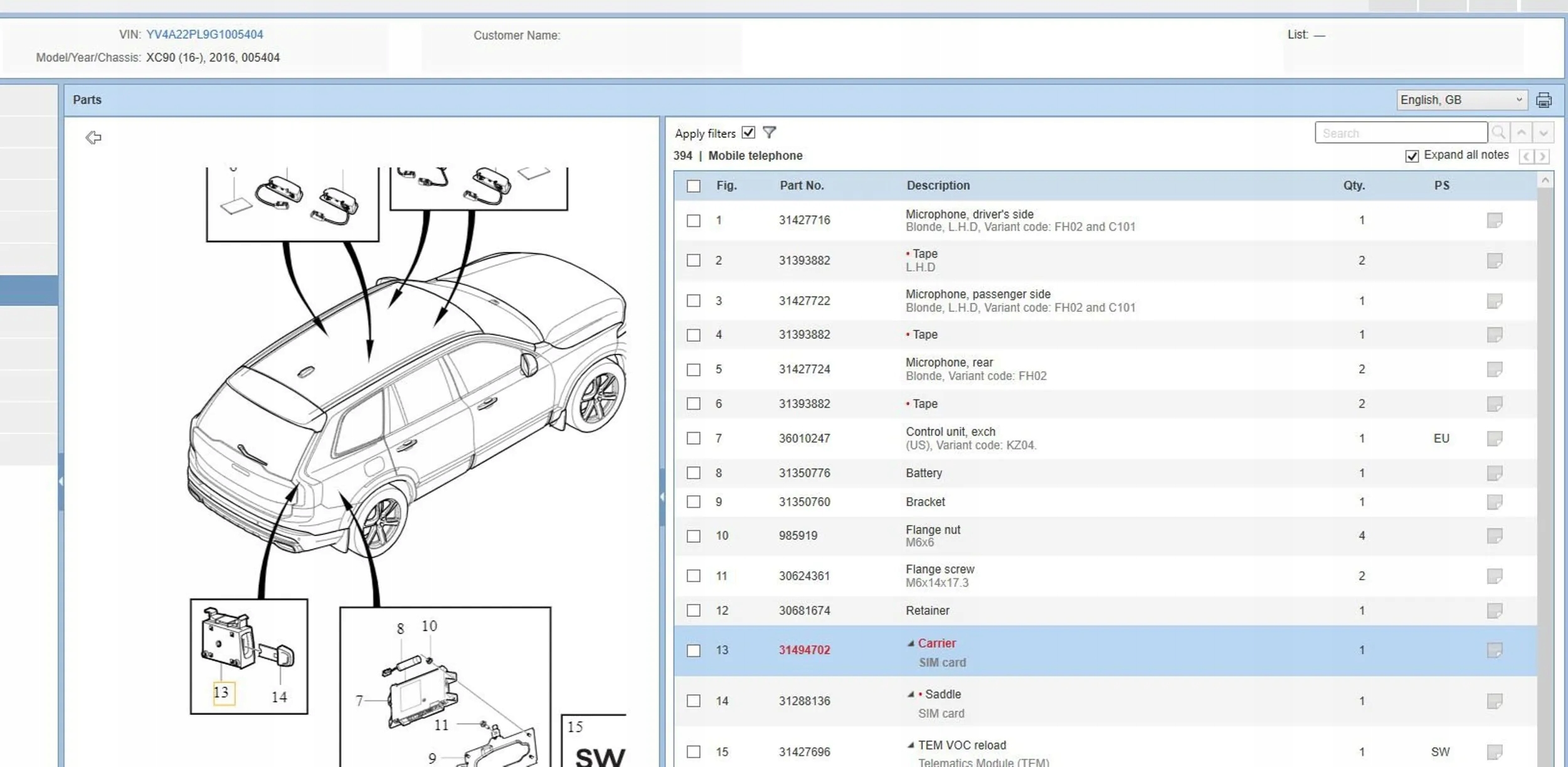This screenshot has height=767, width=1568.
Task: Open the filter funnel icon
Action: click(769, 132)
